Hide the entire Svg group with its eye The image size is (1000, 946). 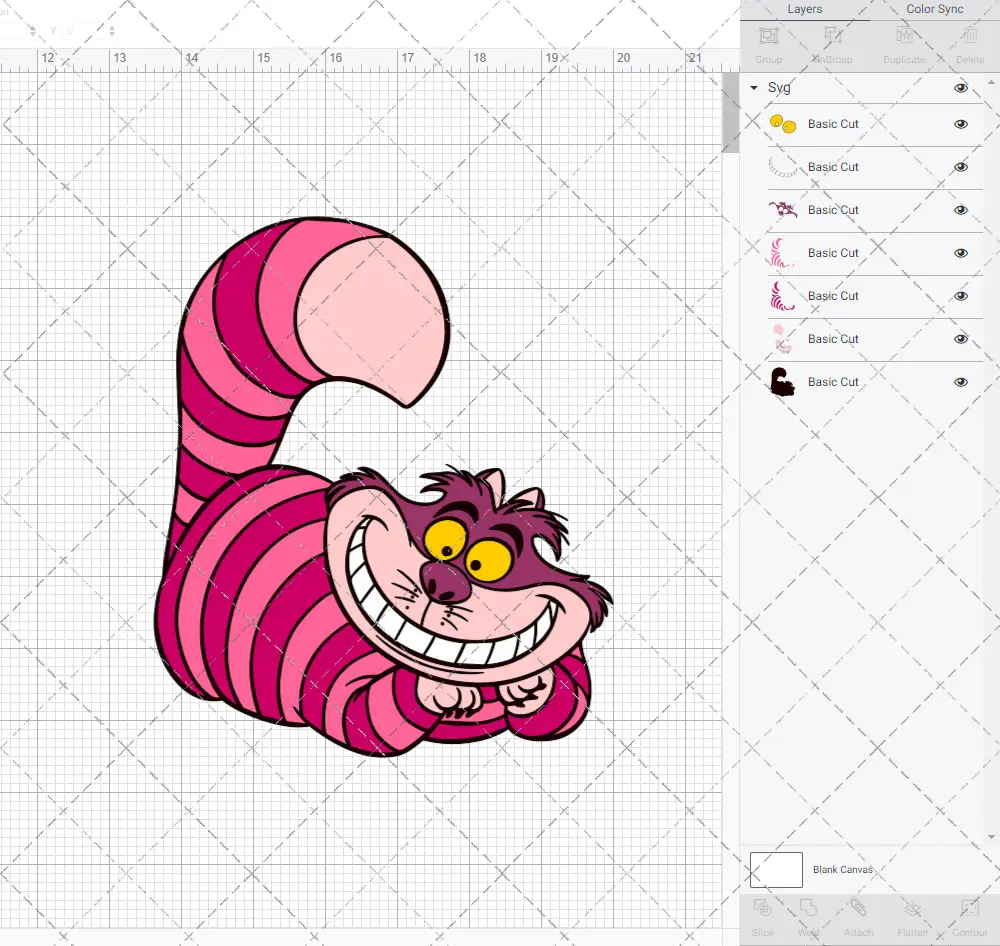coord(960,88)
